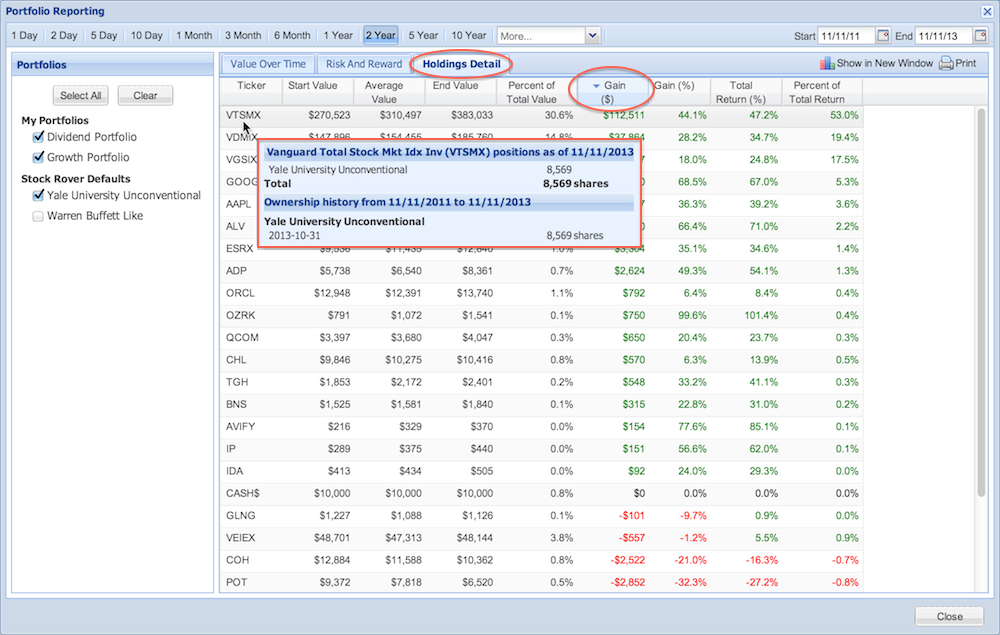Sort by Average Value column header
1000x635 pixels.
(389, 92)
